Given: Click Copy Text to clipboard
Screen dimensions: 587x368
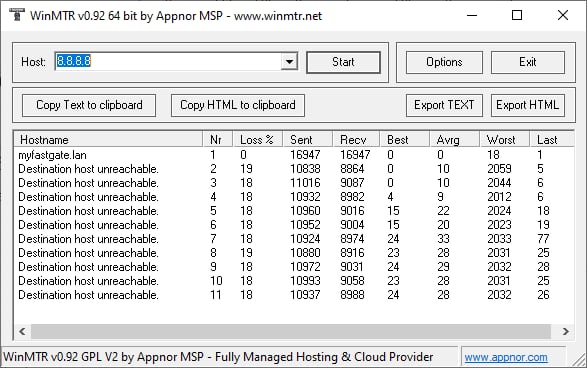Looking at the screenshot, I should coord(89,105).
